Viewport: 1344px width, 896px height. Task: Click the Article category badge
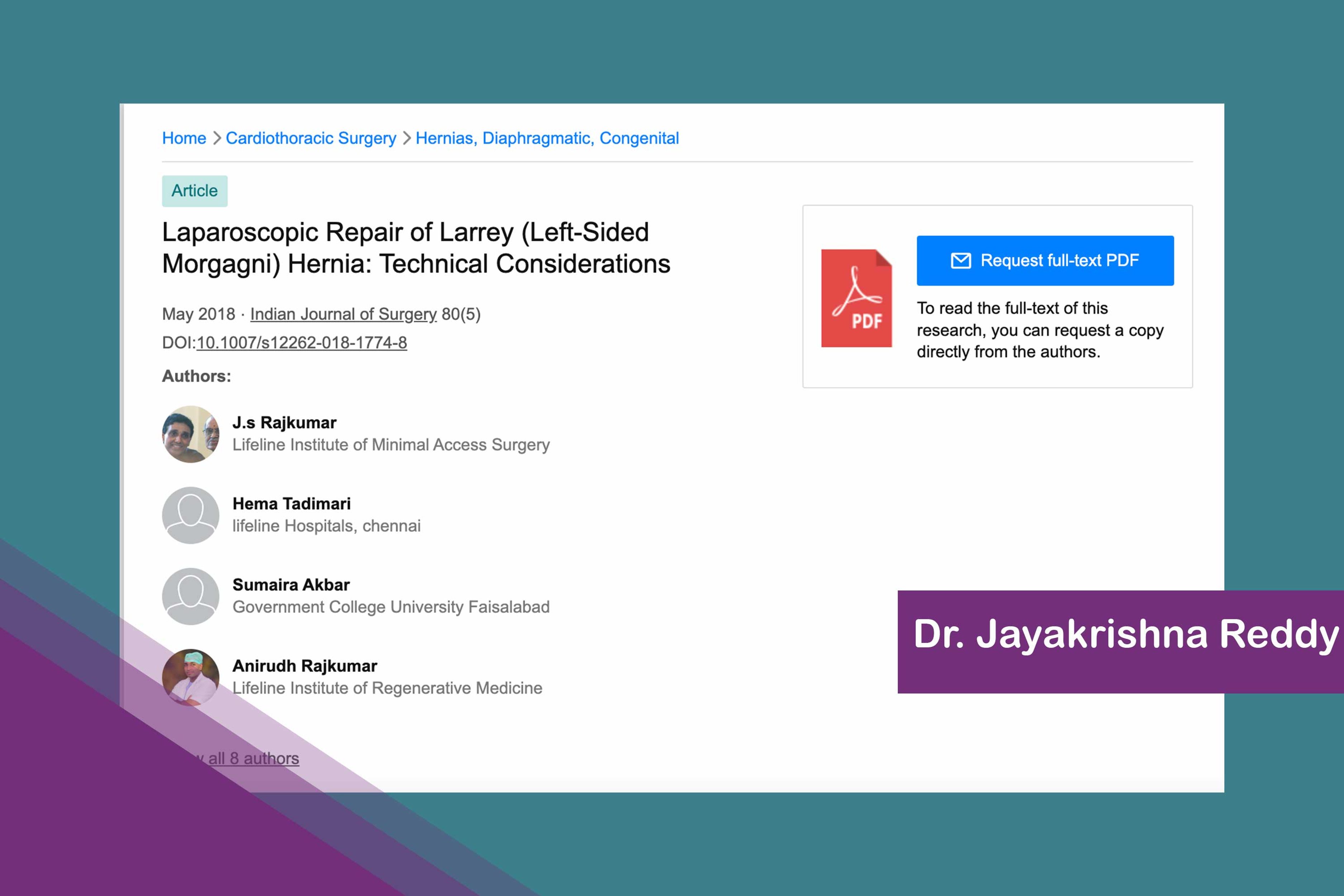tap(194, 191)
